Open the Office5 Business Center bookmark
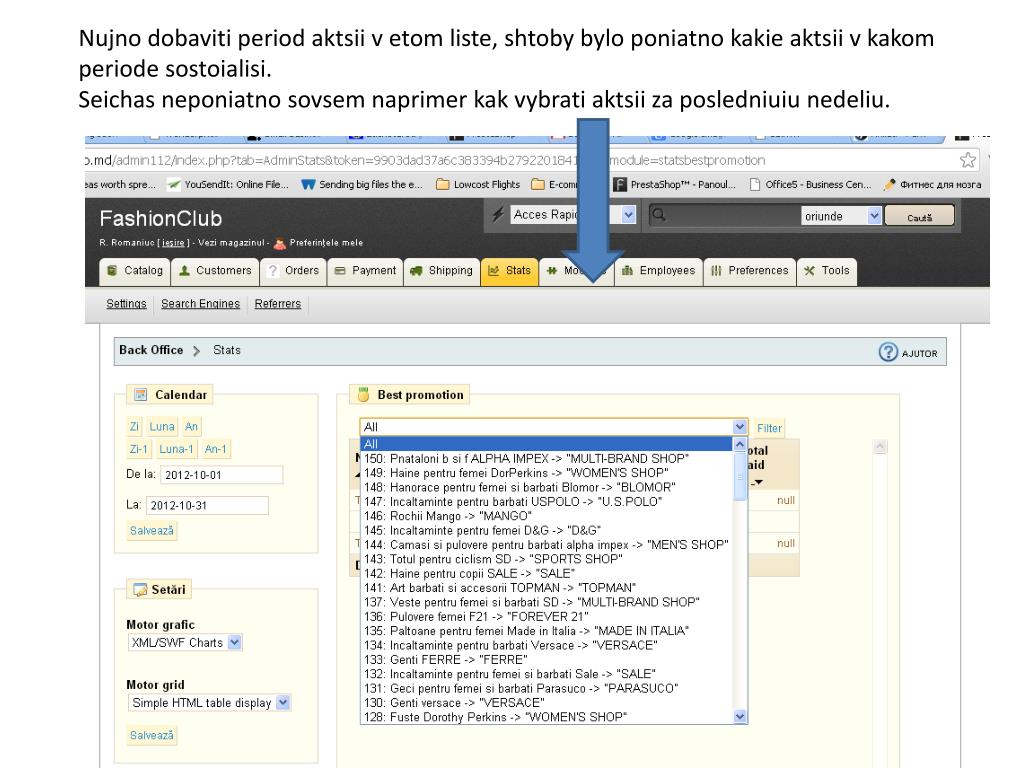This screenshot has width=1024, height=768. click(x=810, y=185)
